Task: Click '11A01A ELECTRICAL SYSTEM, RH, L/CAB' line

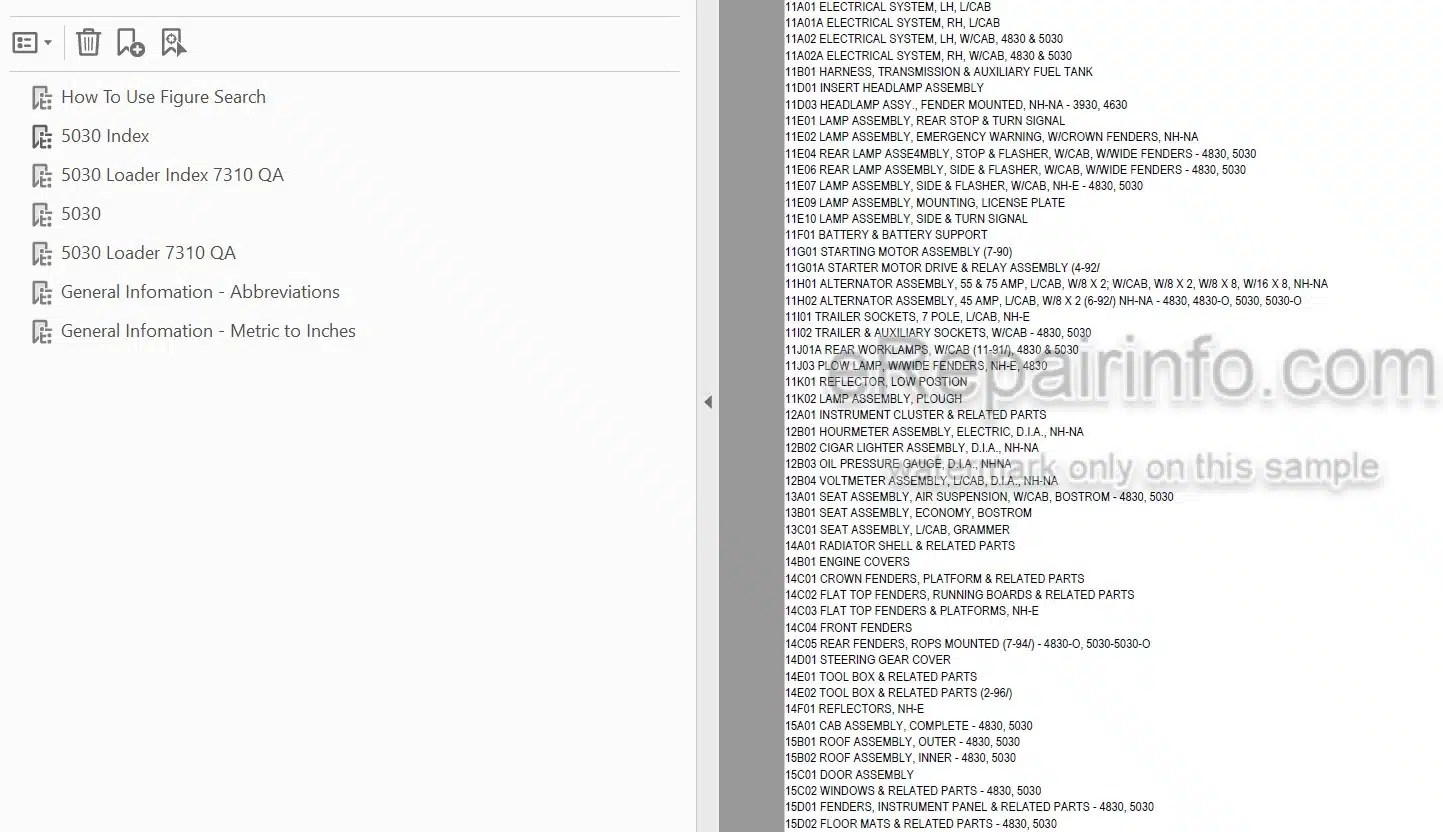Action: click(x=892, y=23)
